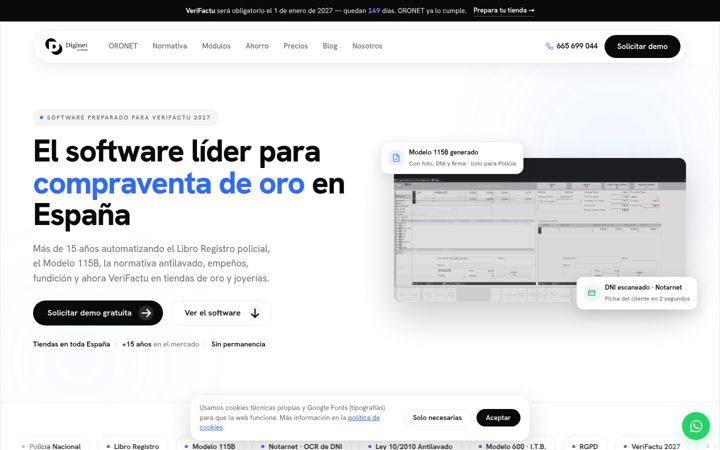Open the ORONET menu item
This screenshot has width=720, height=450.
[x=123, y=46]
